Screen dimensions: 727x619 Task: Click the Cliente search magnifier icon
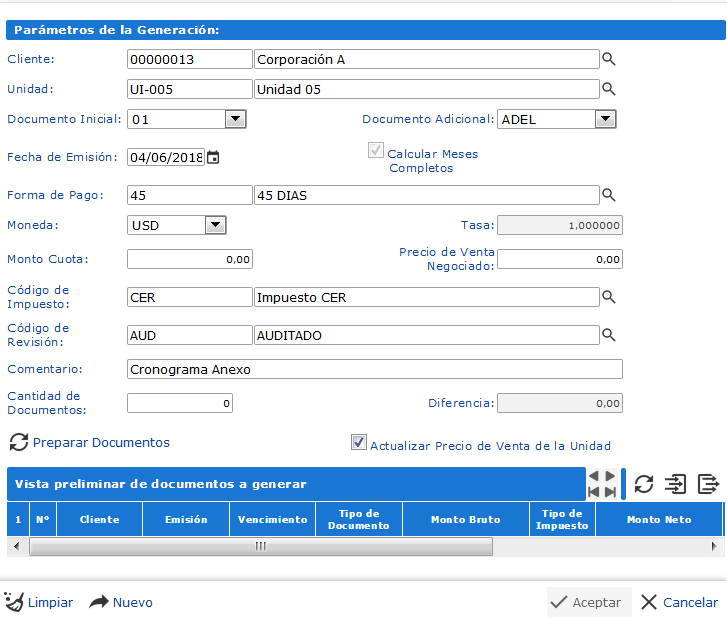(x=608, y=60)
